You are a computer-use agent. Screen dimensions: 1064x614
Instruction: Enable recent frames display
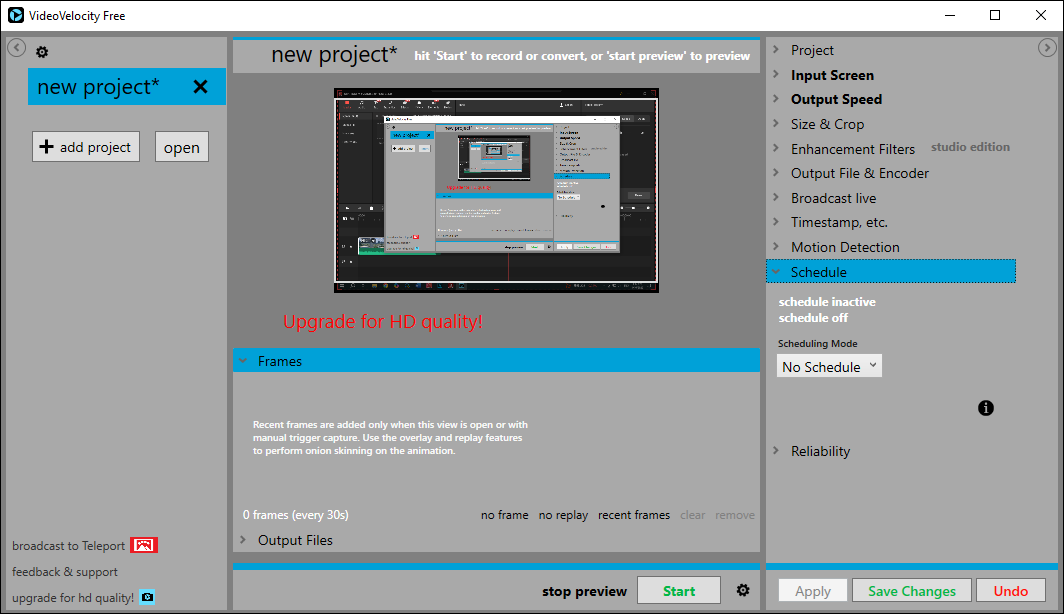coord(633,514)
